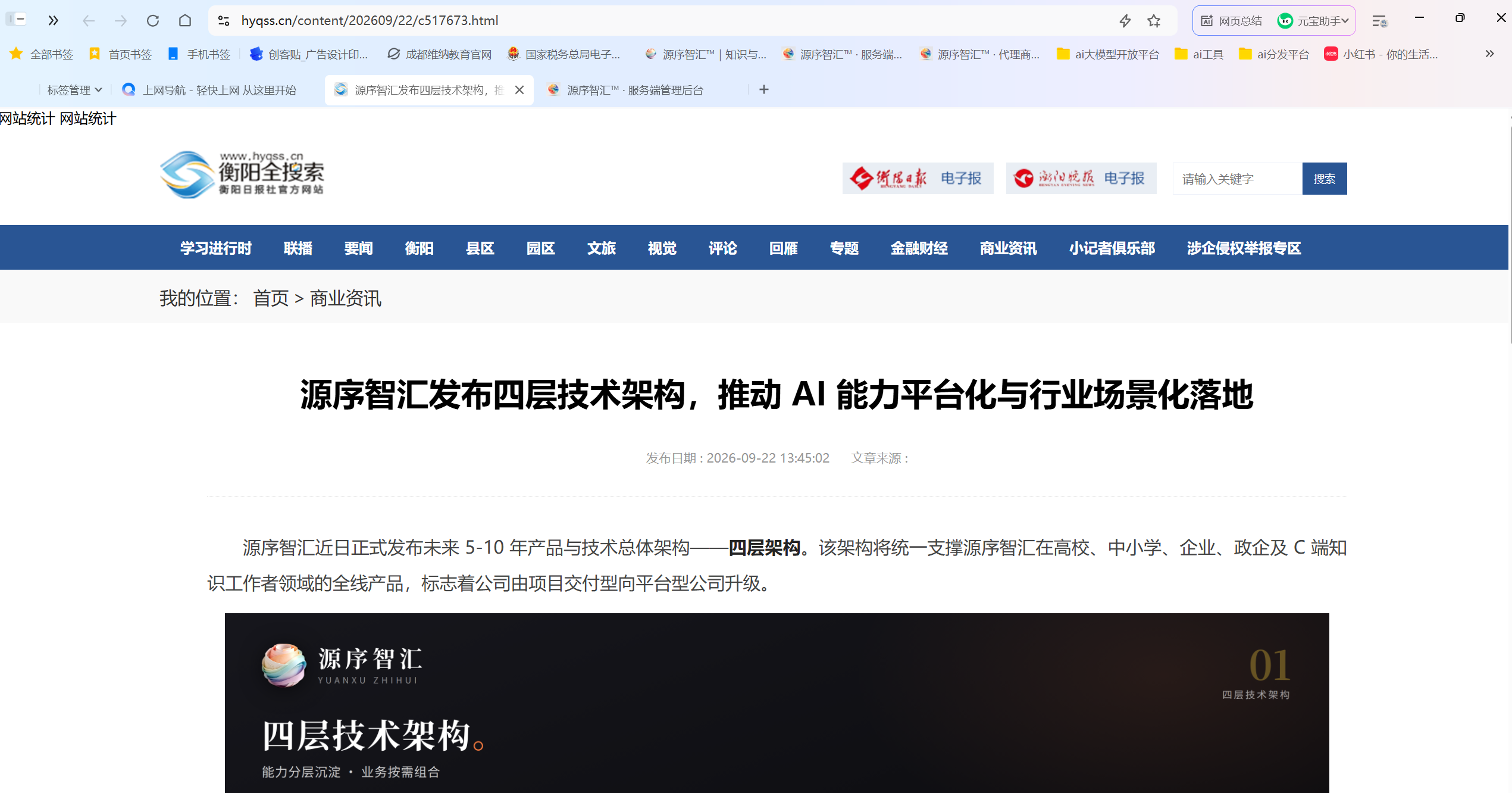Click the 请输入关键字 search field

pos(1238,179)
